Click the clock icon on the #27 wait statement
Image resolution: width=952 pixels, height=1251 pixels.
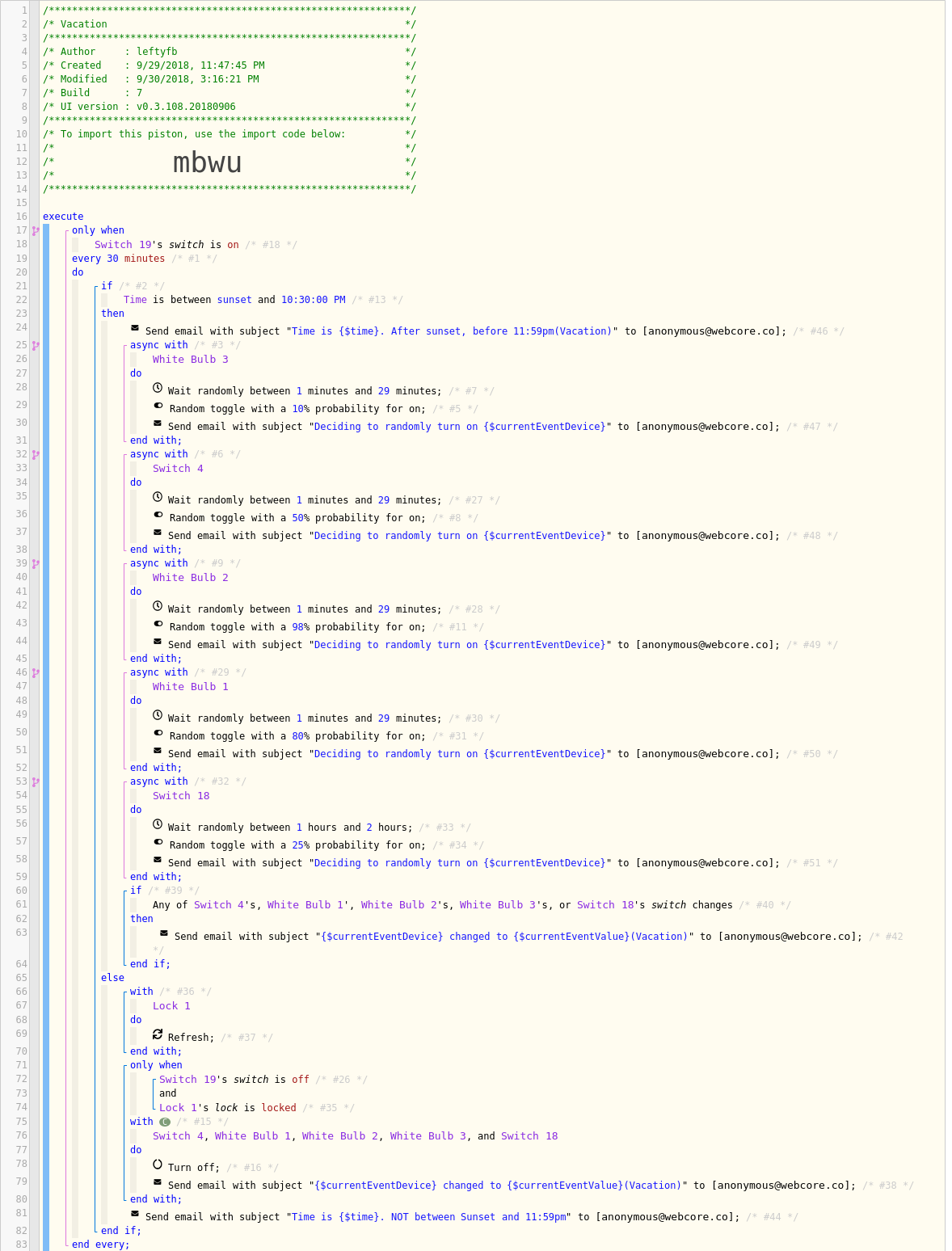(158, 497)
